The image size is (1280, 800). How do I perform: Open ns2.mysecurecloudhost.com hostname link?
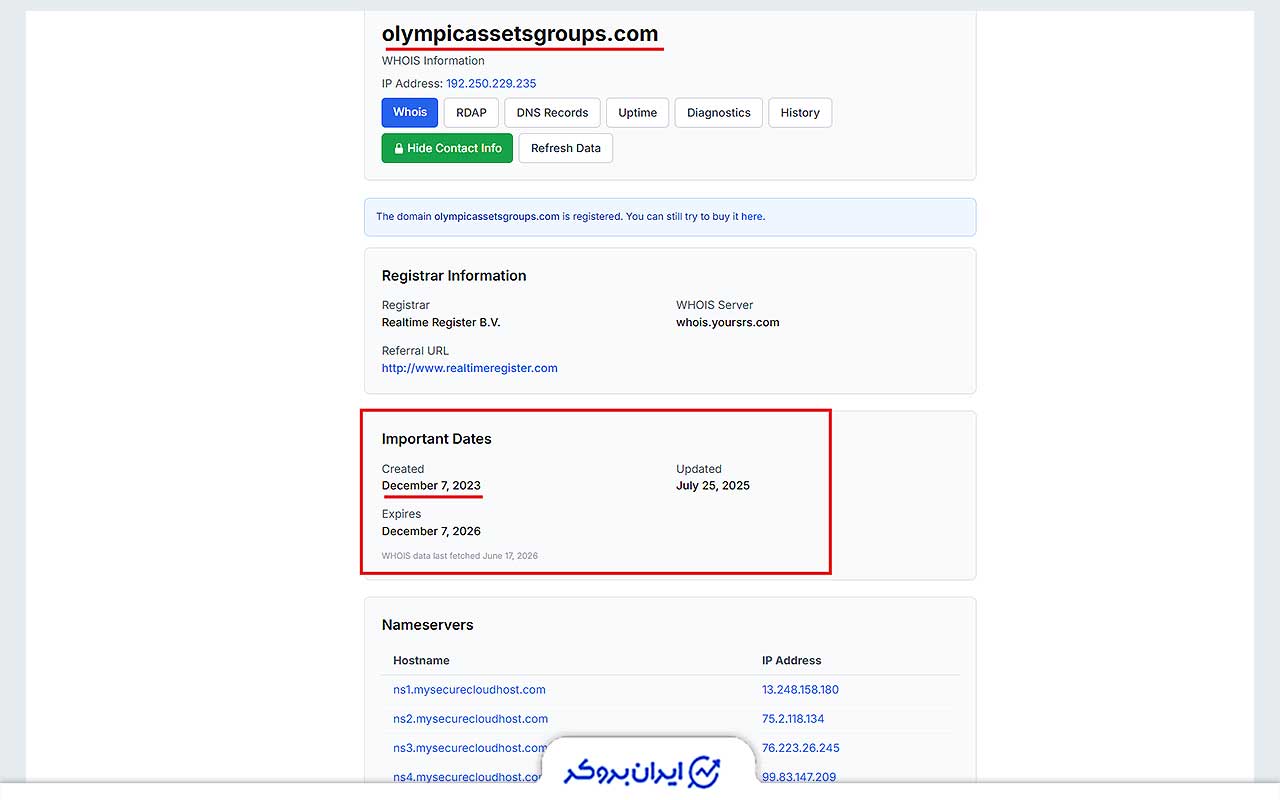(470, 719)
